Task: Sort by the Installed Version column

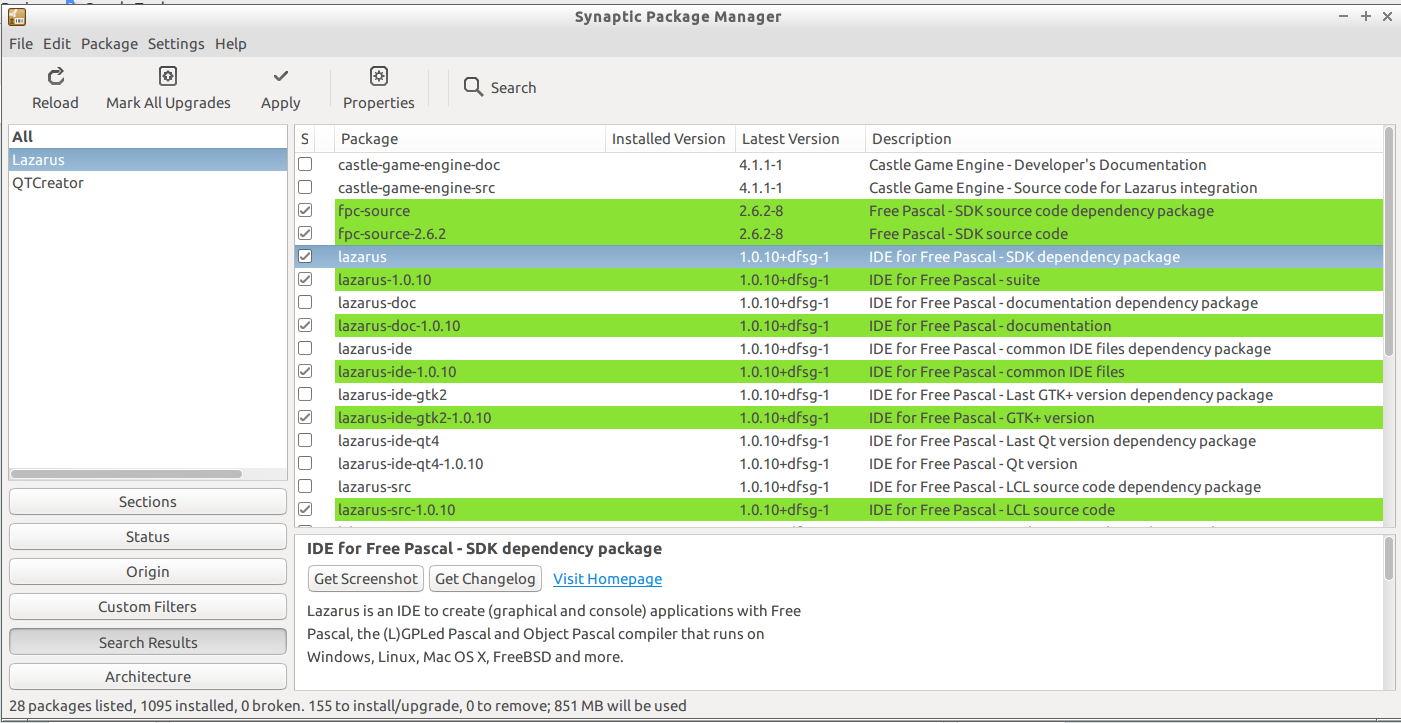Action: (x=668, y=139)
